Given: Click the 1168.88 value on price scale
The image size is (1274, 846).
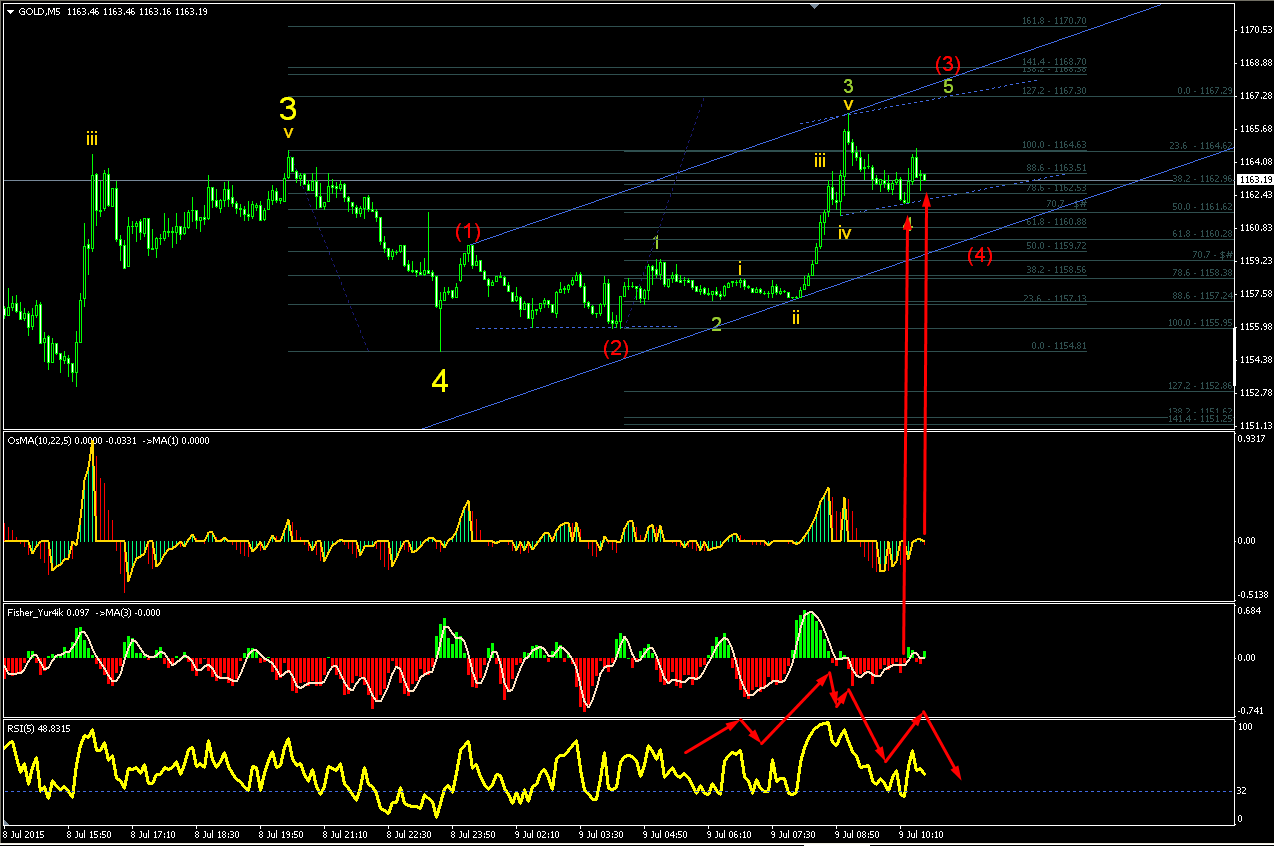Looking at the screenshot, I should coord(1255,63).
